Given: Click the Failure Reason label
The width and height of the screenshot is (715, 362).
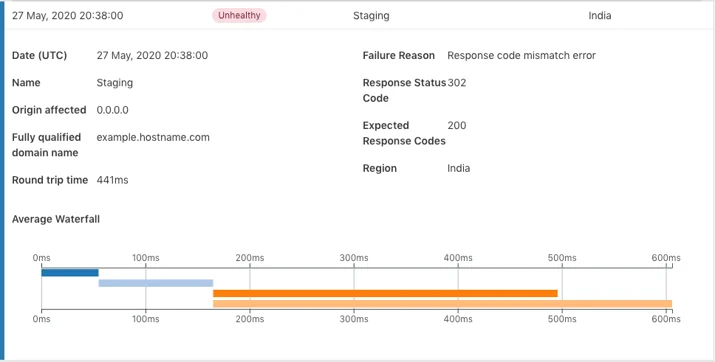Looking at the screenshot, I should [399, 56].
